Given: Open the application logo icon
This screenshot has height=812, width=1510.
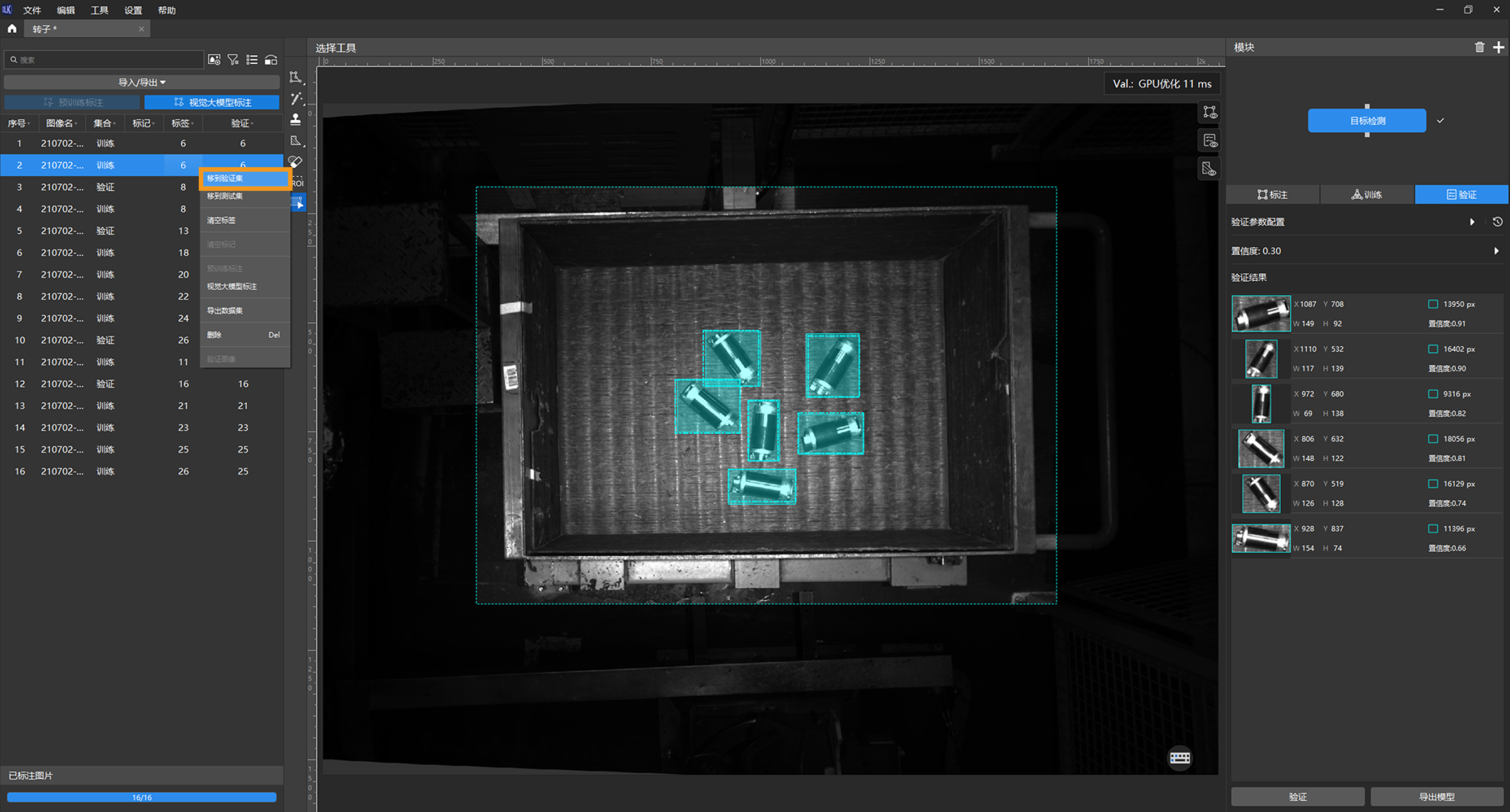Looking at the screenshot, I should 7,10.
